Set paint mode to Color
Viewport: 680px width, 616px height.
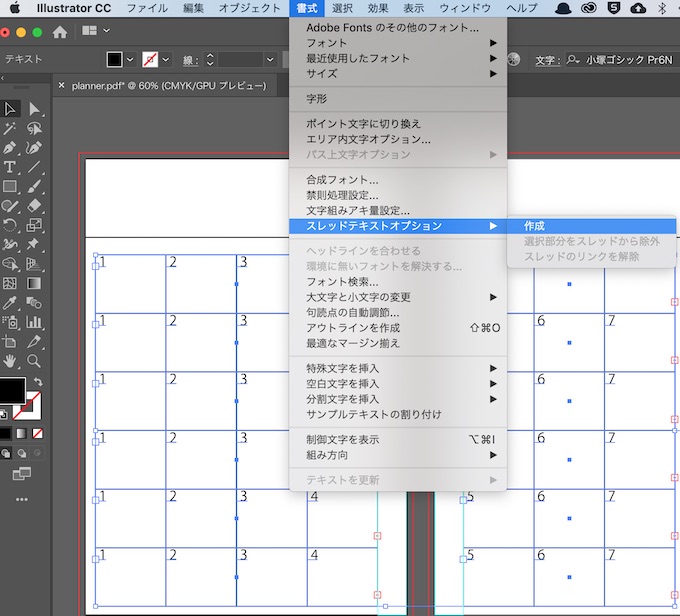point(5,433)
